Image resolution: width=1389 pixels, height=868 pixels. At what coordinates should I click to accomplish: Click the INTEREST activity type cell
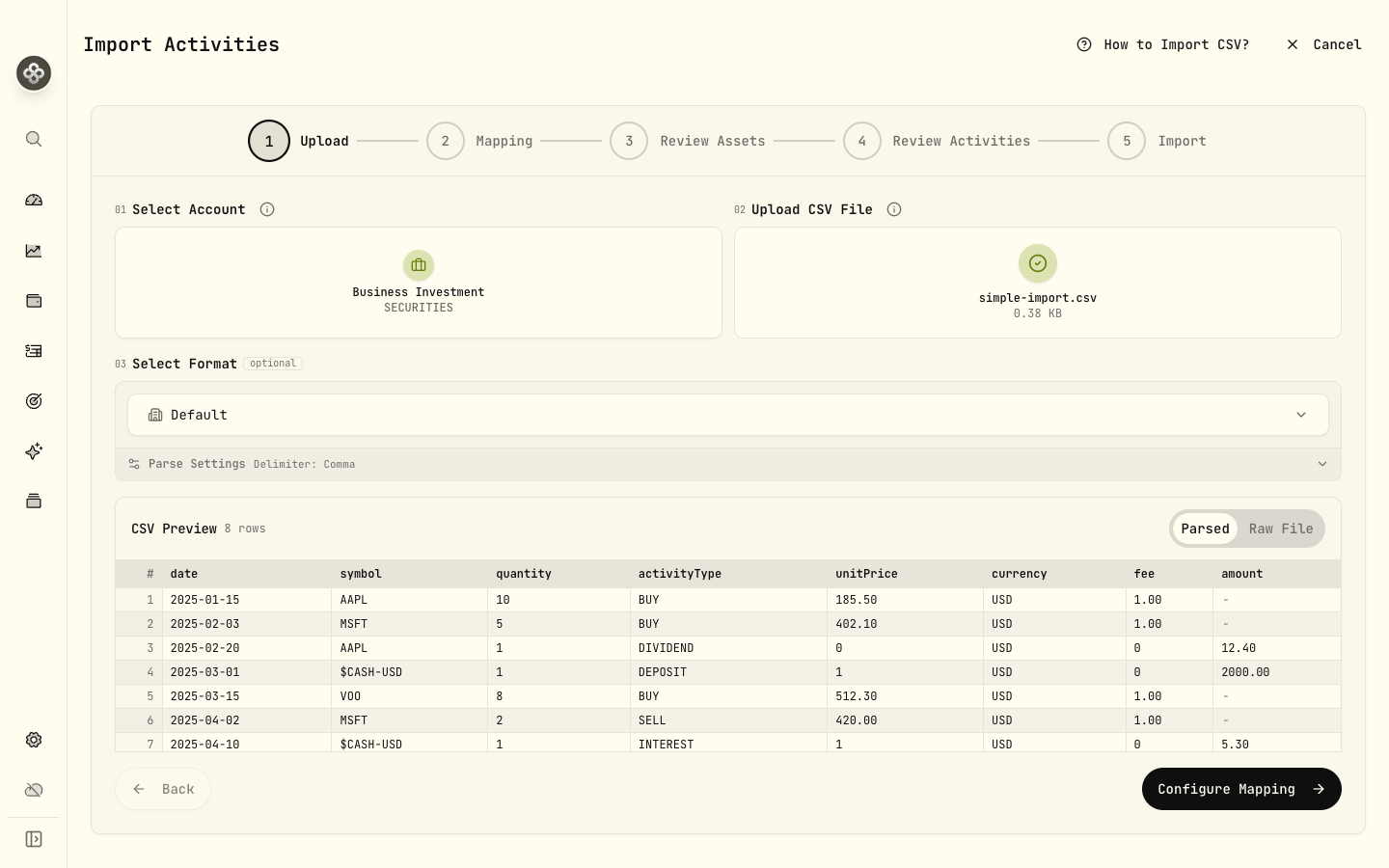tap(728, 743)
